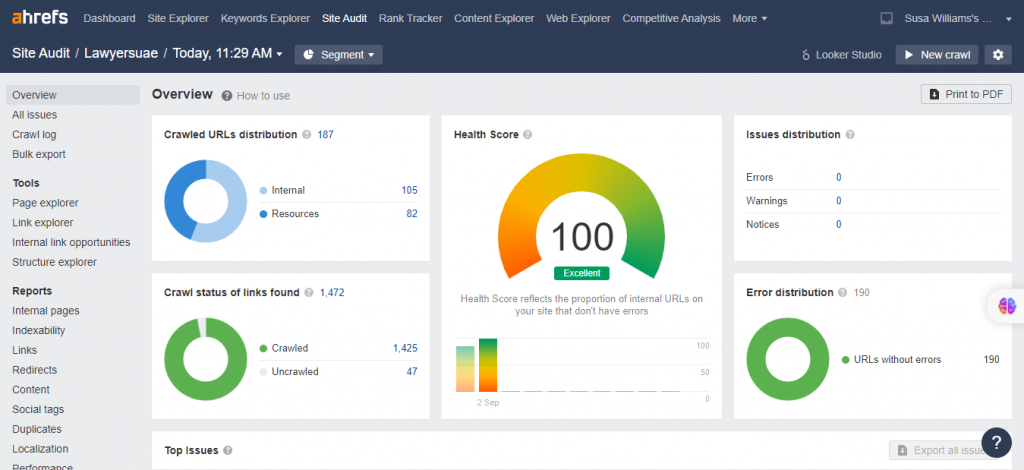Viewport: 1024px width, 470px height.
Task: Click info icon beside Issues distribution
Action: (850, 134)
